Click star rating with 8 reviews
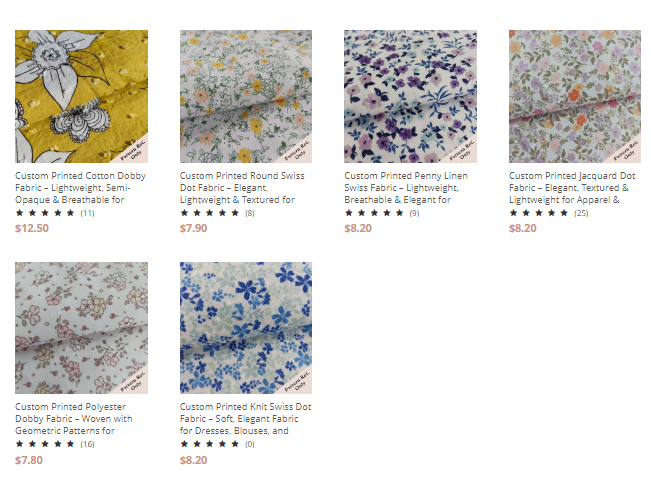Viewport: 651px width, 480px height. pos(217,213)
